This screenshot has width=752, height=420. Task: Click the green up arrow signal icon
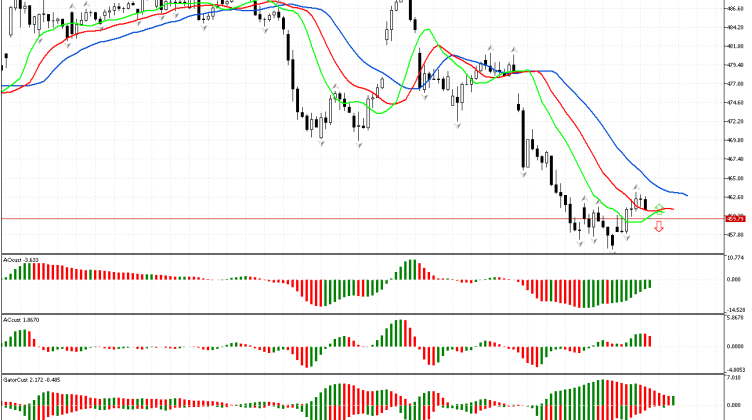[x=659, y=209]
